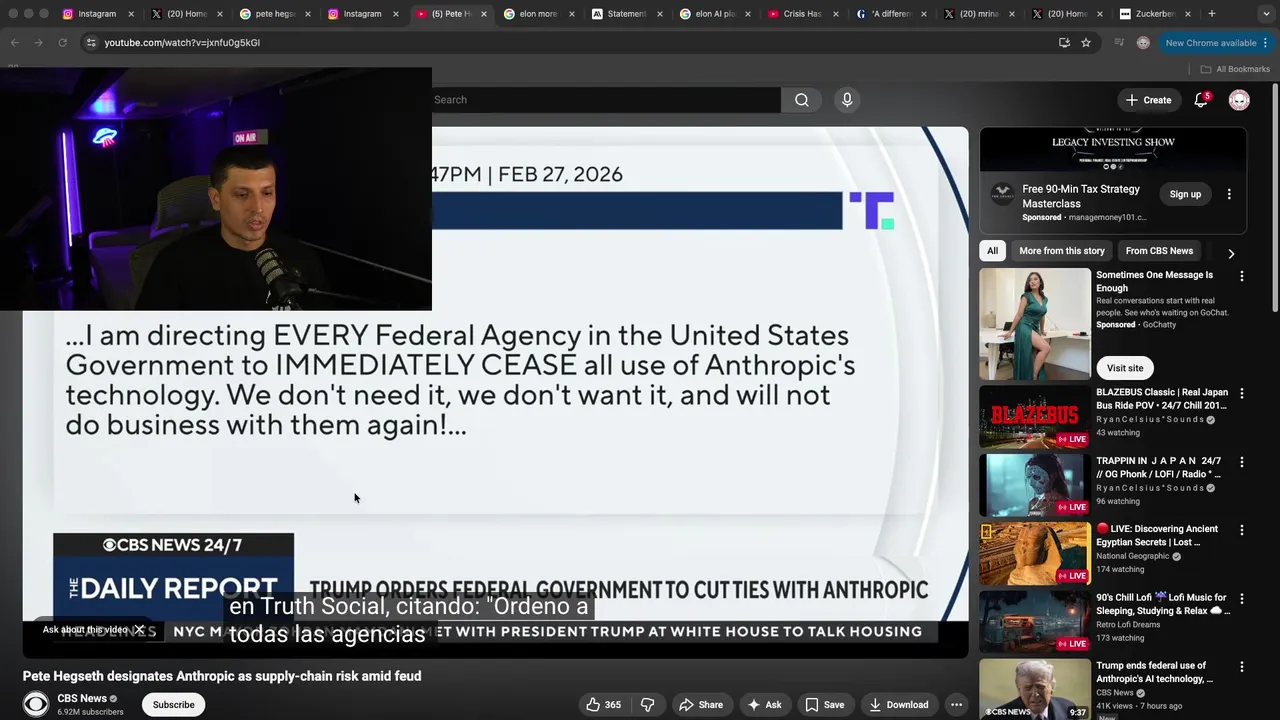Open Ancient Egyptian Secrets thumbnail
Image resolution: width=1280 pixels, height=720 pixels.
pos(1035,553)
